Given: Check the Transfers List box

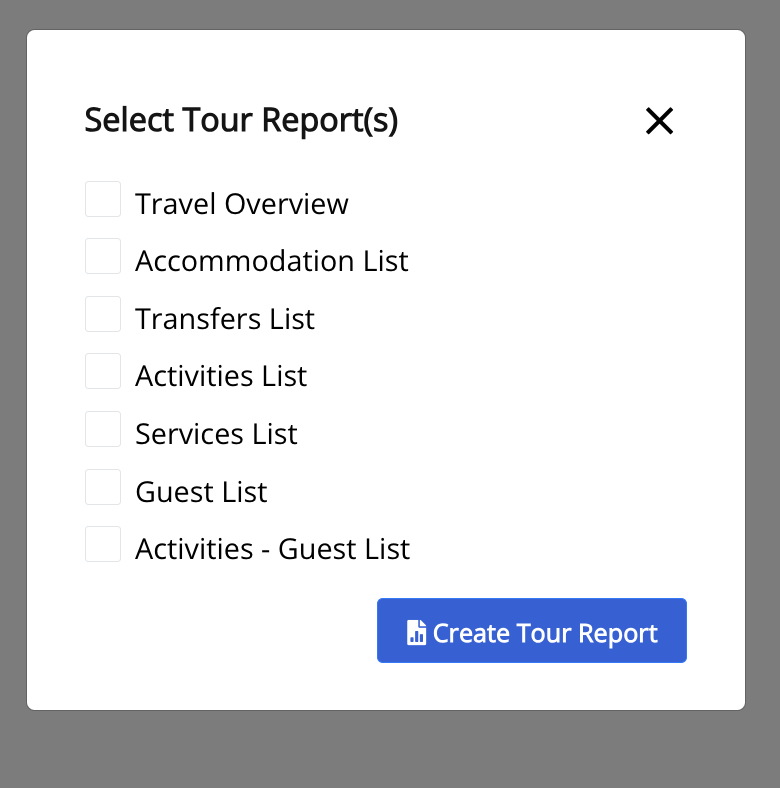Looking at the screenshot, I should [x=103, y=314].
